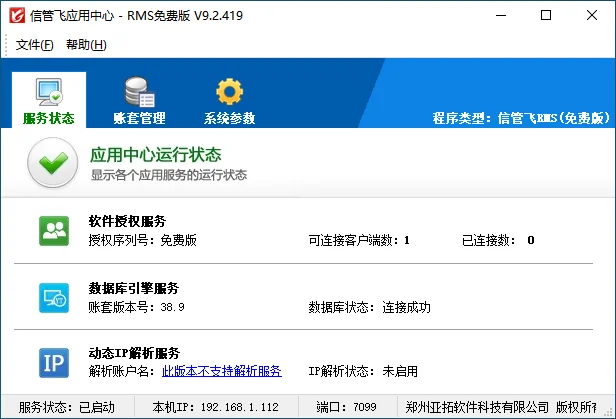Click the 软件授权服务 green users icon

(54, 231)
